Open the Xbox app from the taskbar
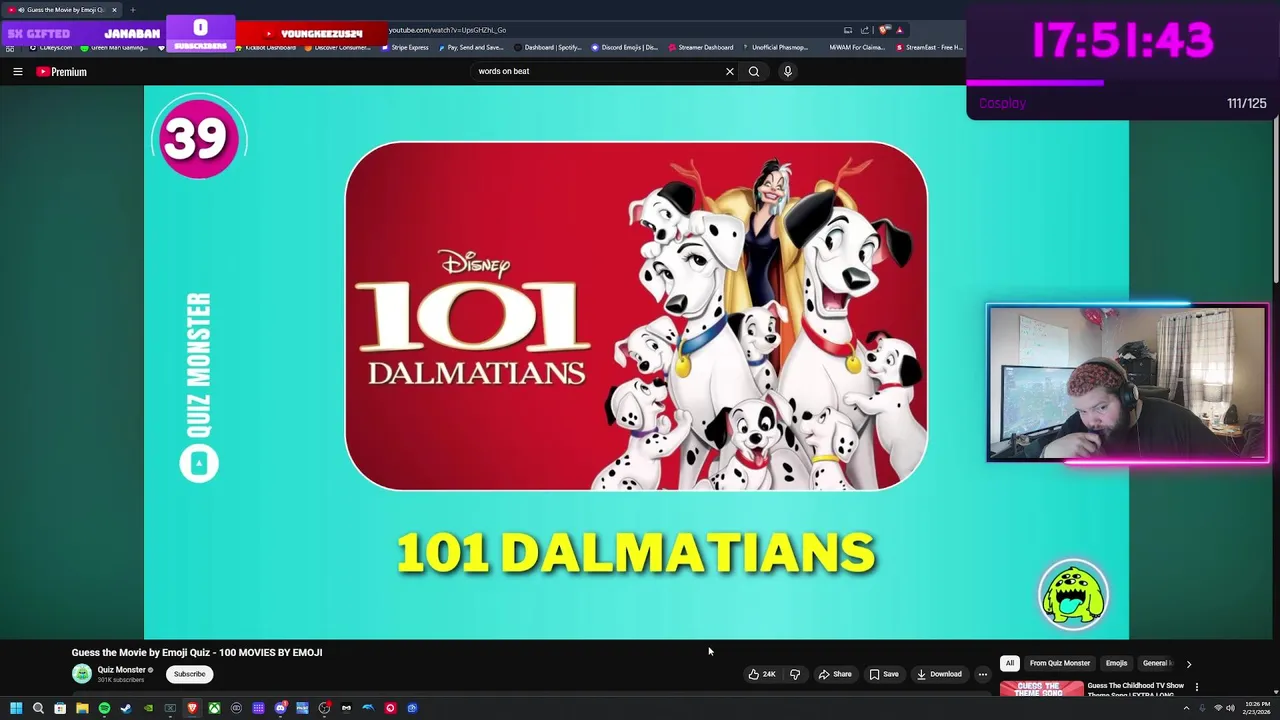Screen dimensions: 1280x720 (x=214, y=708)
